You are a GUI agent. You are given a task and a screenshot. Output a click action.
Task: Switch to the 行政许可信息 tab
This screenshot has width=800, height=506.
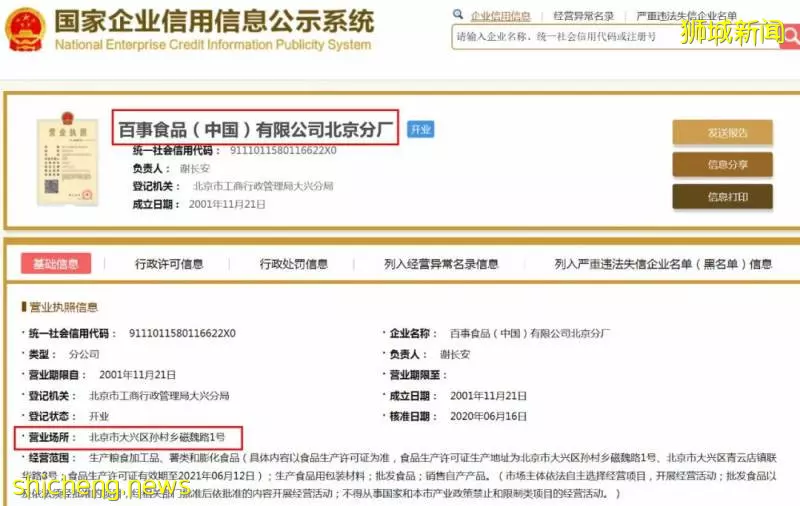coord(169,264)
